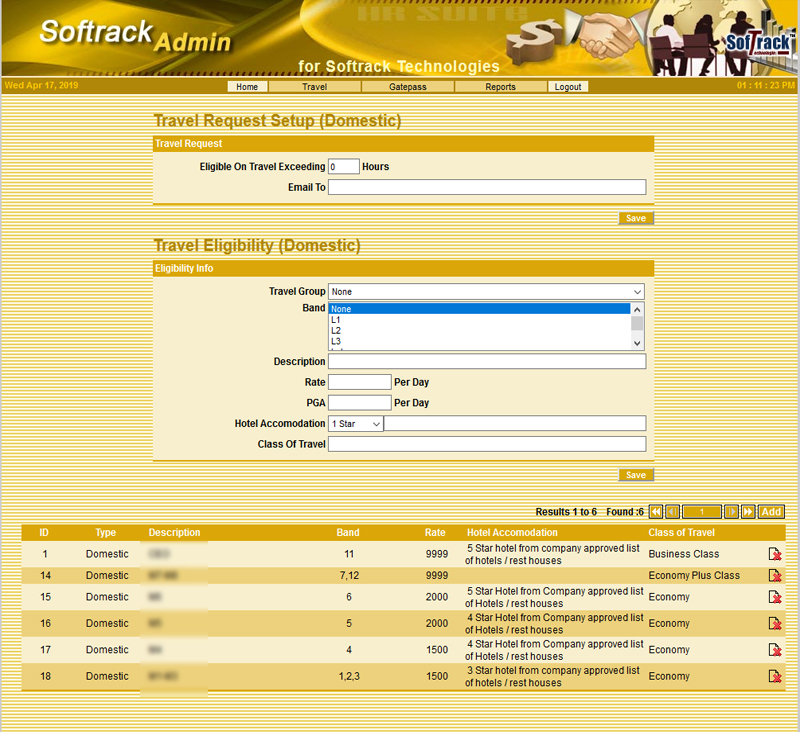Open the Travel menu
Image resolution: width=800 pixels, height=732 pixels.
coord(315,87)
